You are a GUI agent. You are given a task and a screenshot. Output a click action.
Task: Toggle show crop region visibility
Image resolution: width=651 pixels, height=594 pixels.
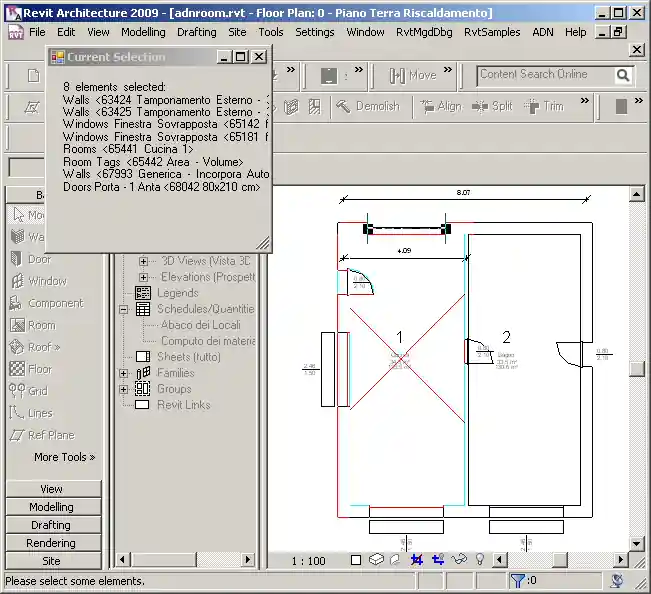pyautogui.click(x=438, y=560)
